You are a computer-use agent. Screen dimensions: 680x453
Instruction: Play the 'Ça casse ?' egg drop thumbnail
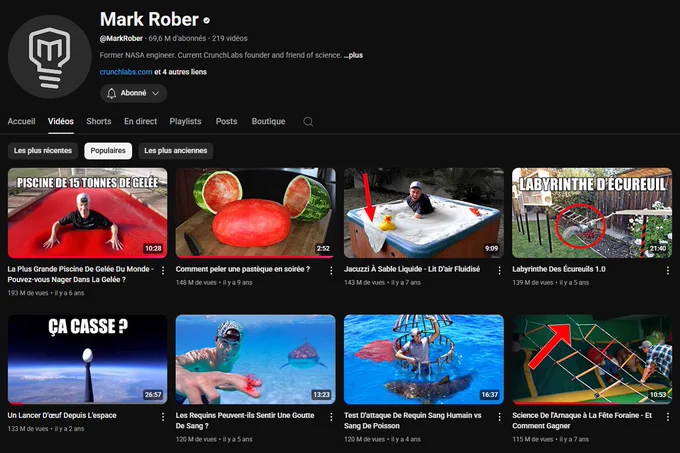(x=88, y=359)
